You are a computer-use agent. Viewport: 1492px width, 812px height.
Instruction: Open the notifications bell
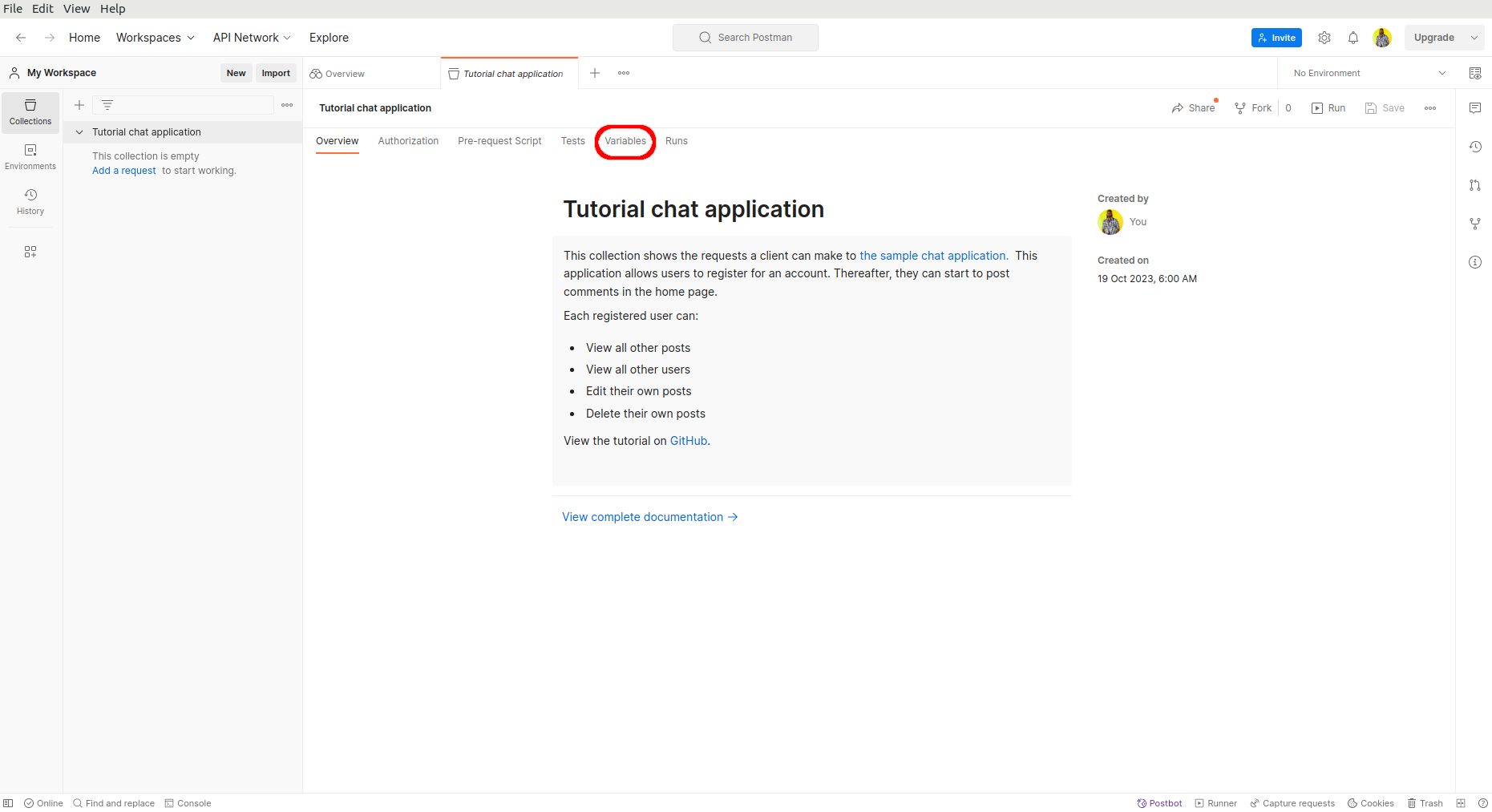[1353, 38]
